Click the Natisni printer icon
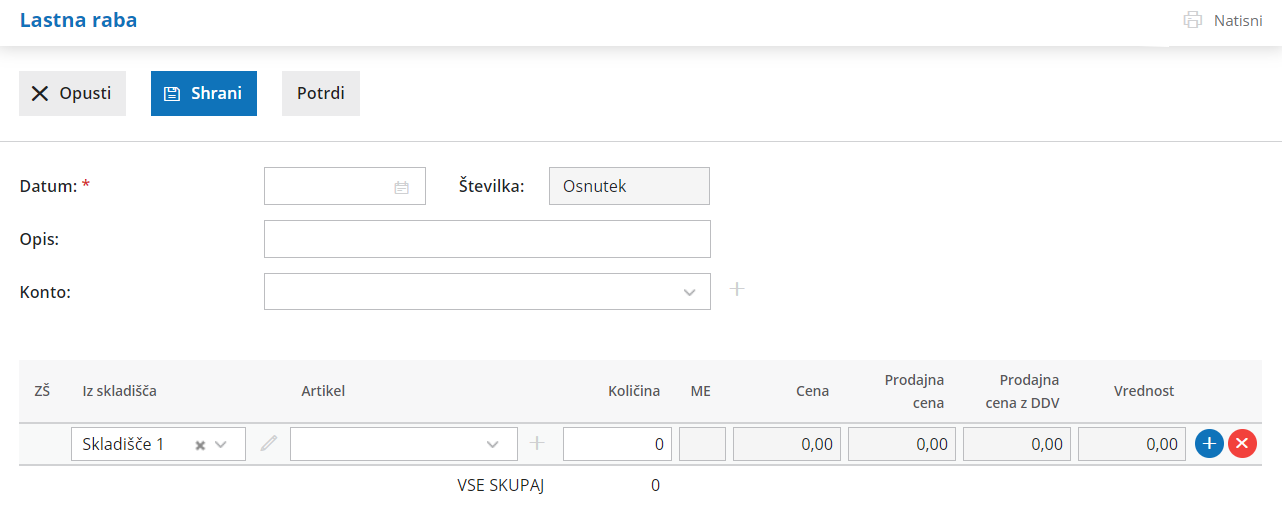The image size is (1282, 507). [1192, 20]
